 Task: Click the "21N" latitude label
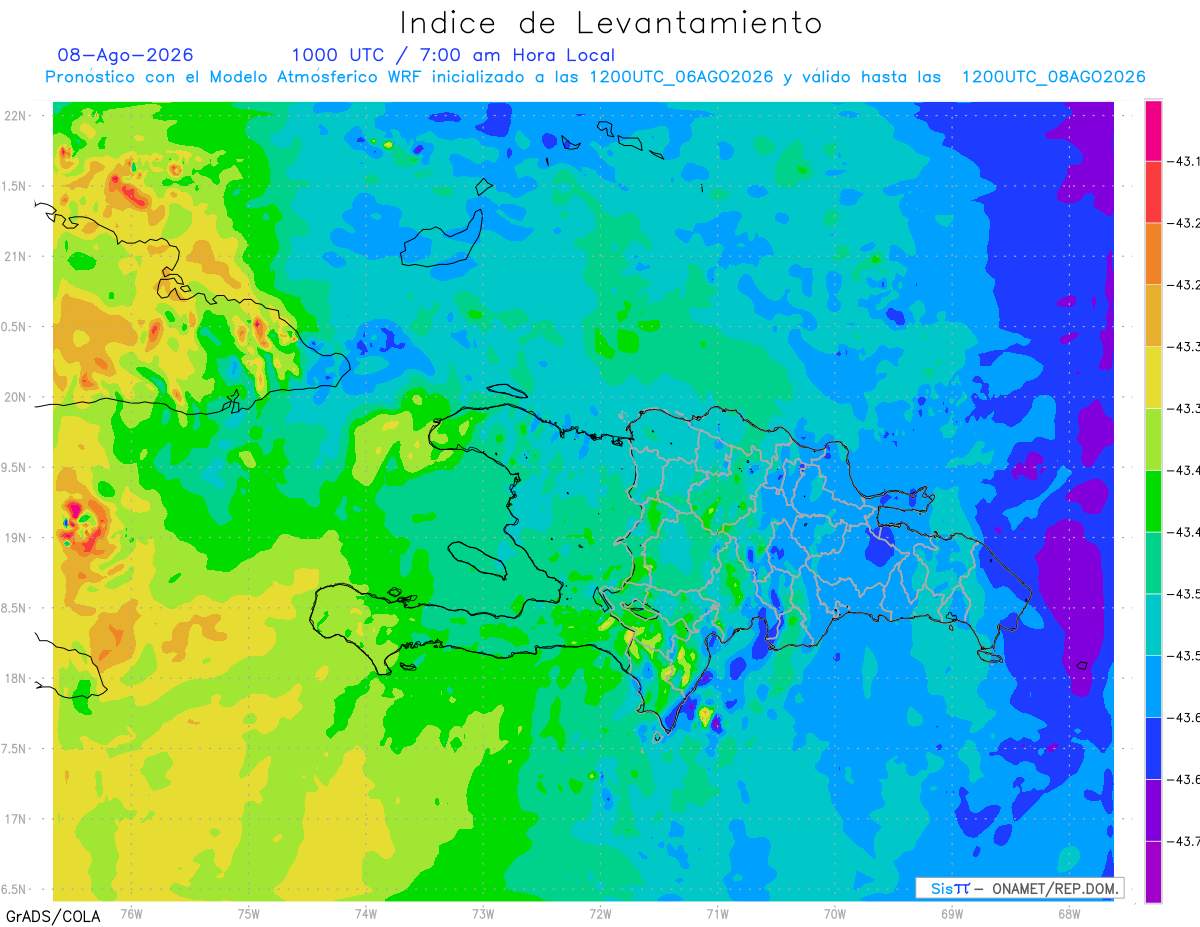pyautogui.click(x=17, y=256)
